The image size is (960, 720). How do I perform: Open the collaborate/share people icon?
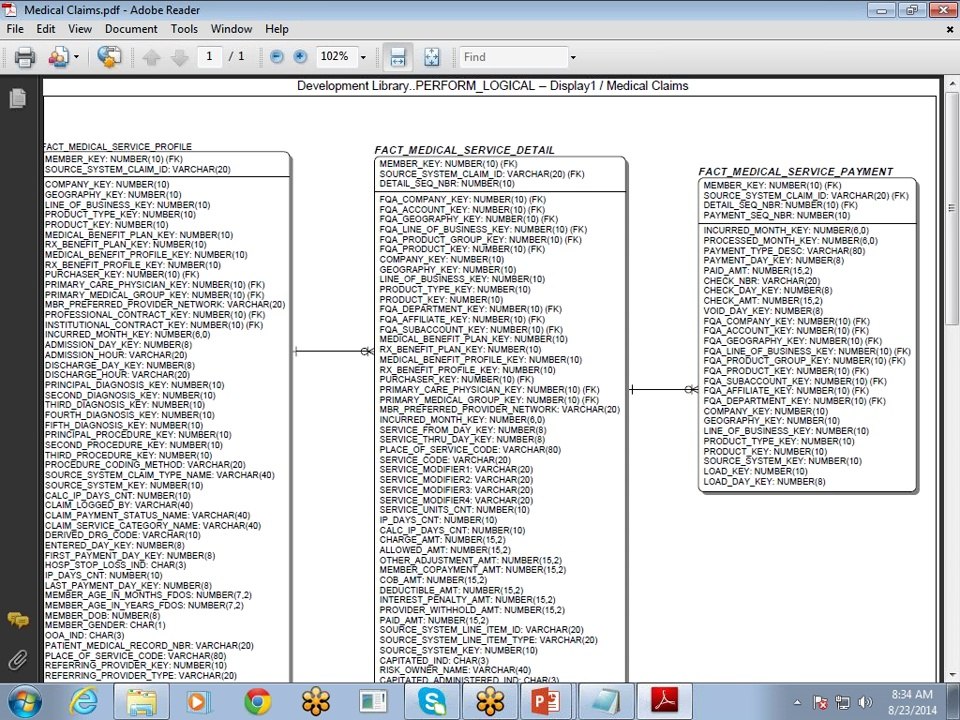click(x=59, y=57)
